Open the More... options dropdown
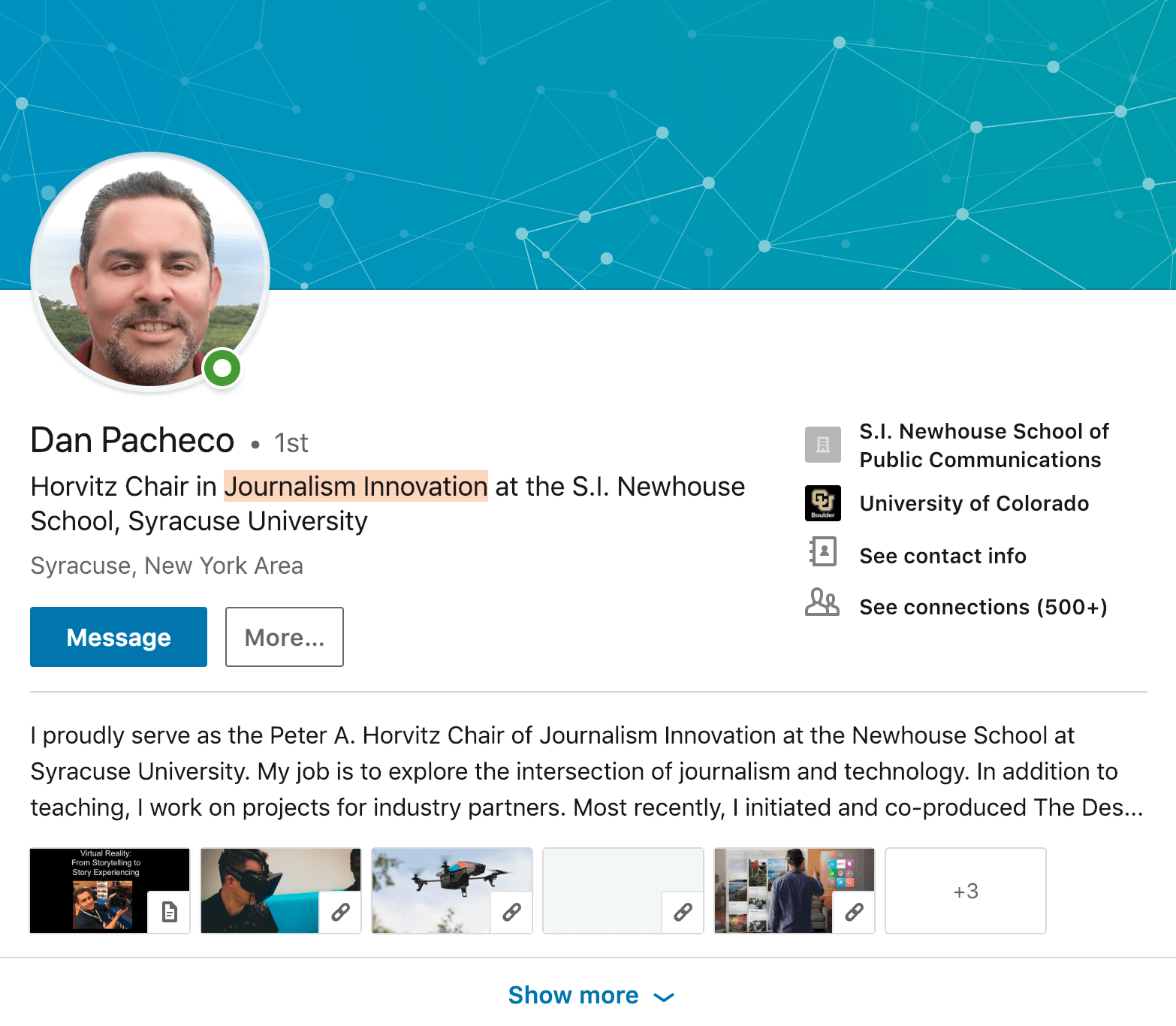This screenshot has height=1026, width=1176. click(x=285, y=637)
